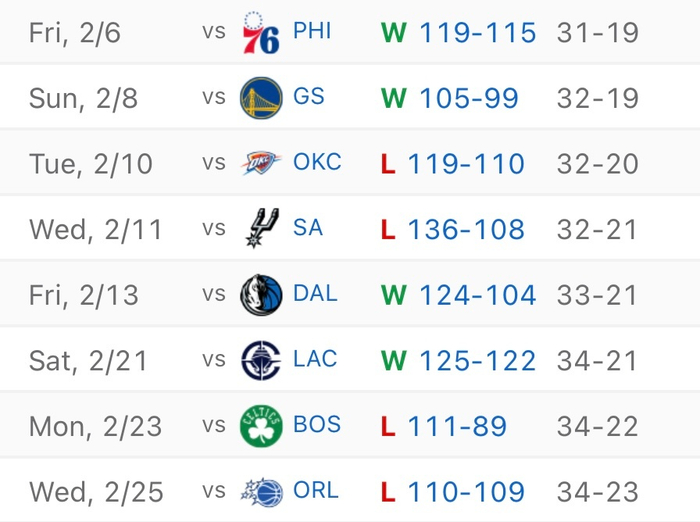This screenshot has width=700, height=522.
Task: Open the 110-109 loss box score
Action: pos(465,492)
